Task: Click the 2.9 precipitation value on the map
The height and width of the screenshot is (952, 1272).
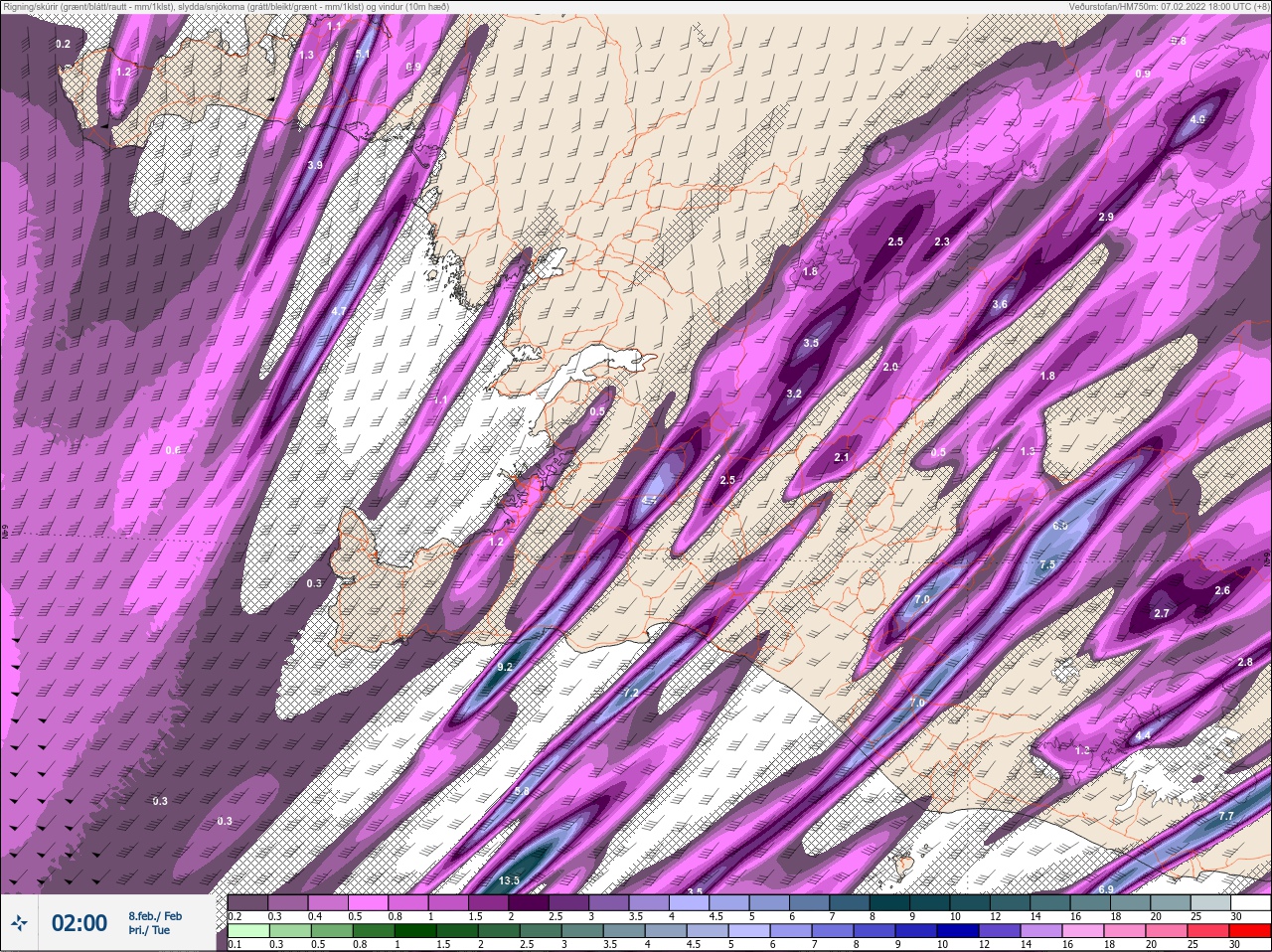Action: (1106, 217)
